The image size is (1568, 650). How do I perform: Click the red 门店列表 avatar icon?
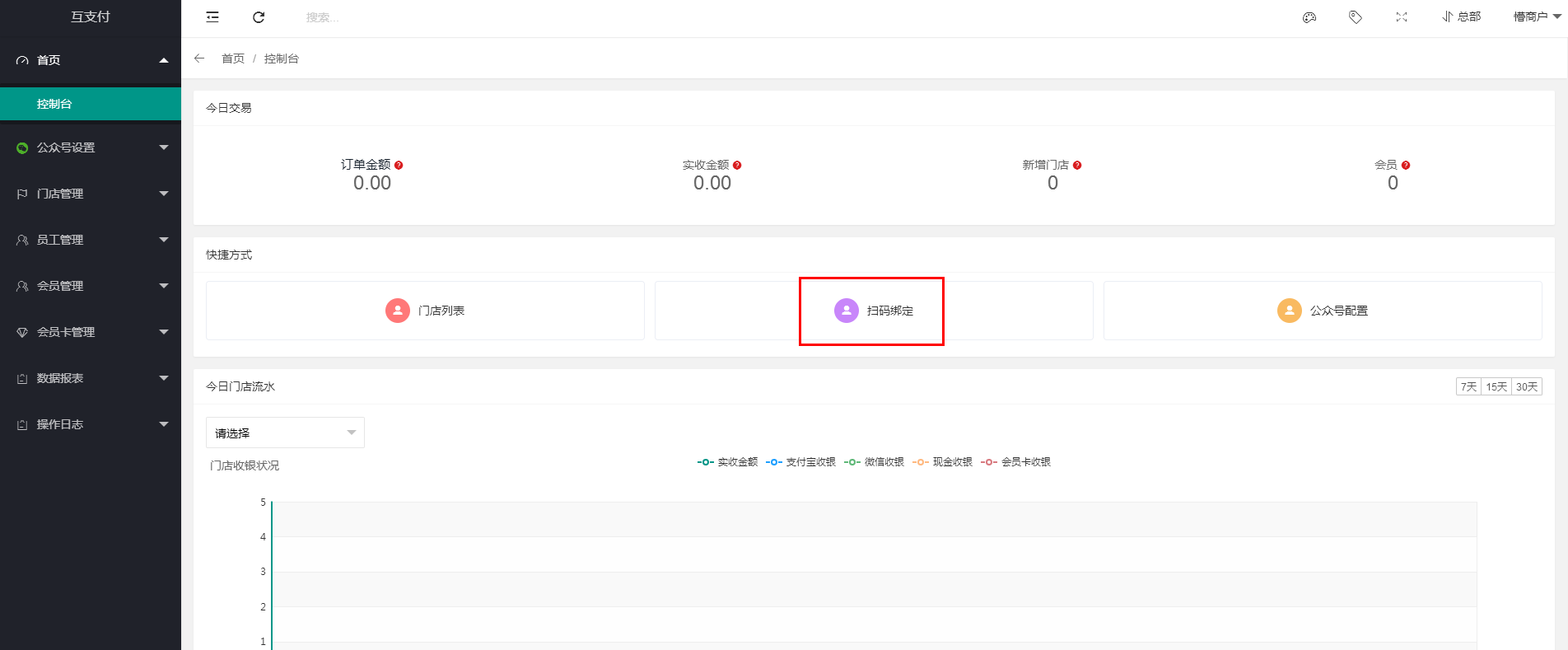(x=398, y=311)
